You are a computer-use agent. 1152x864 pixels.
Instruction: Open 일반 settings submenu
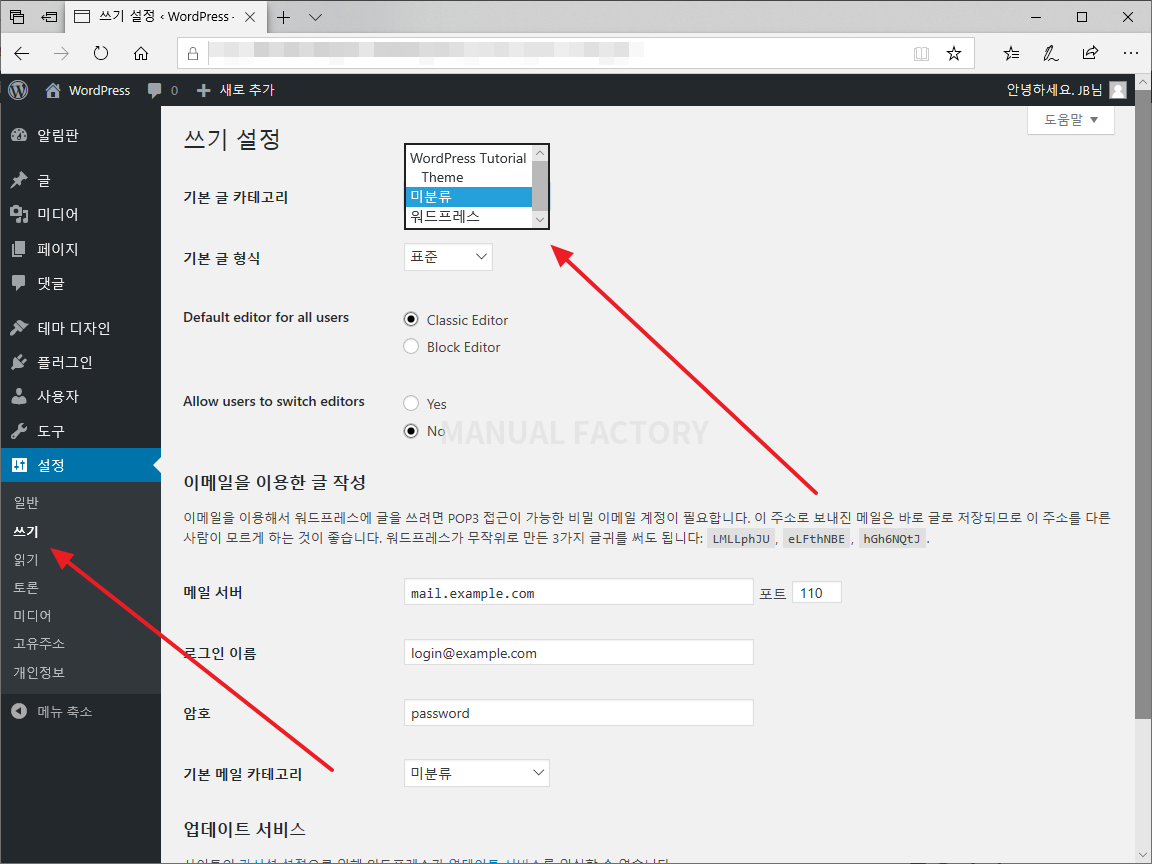coord(26,503)
